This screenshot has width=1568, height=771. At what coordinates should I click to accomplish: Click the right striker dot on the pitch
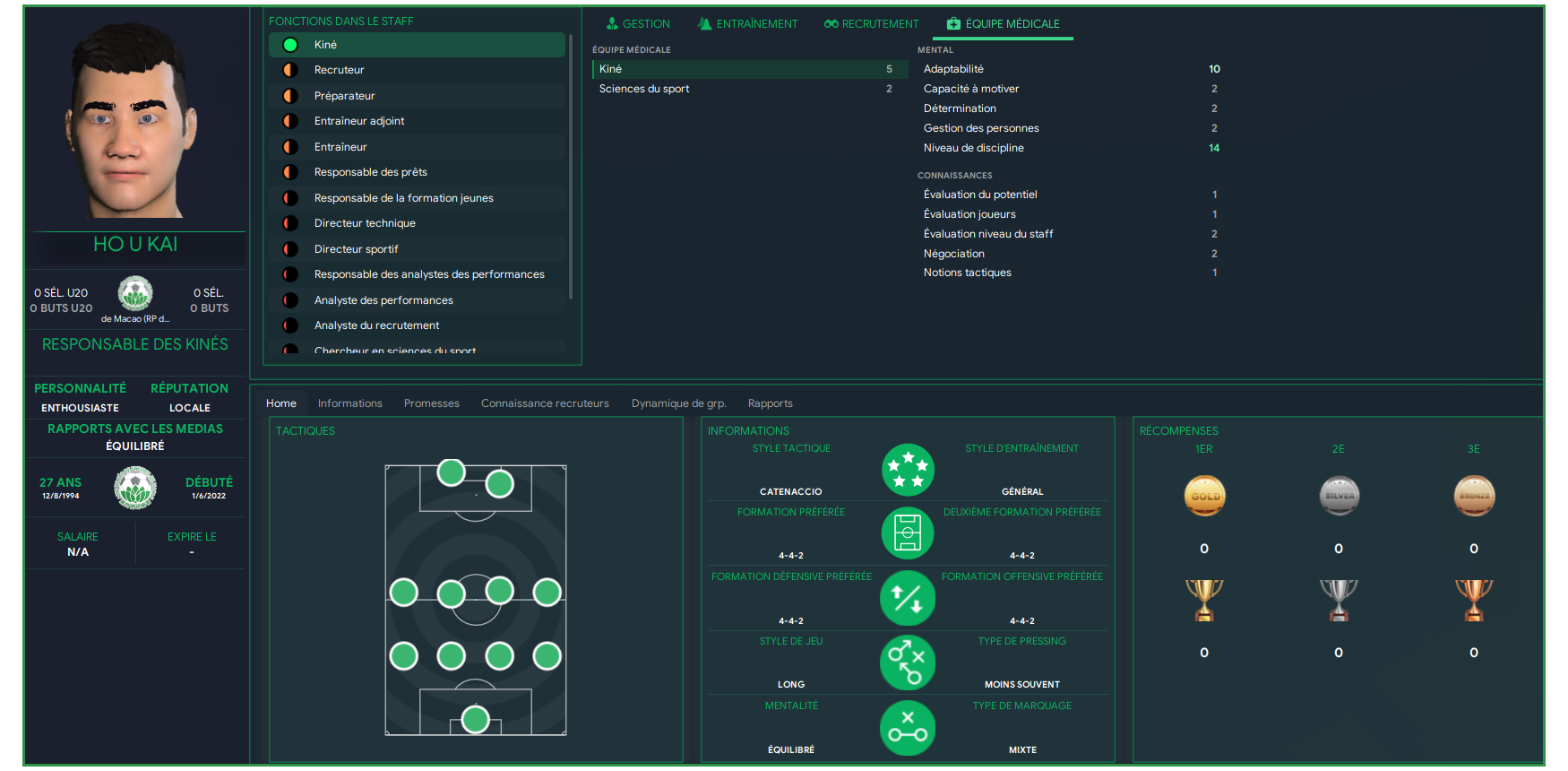pos(500,484)
